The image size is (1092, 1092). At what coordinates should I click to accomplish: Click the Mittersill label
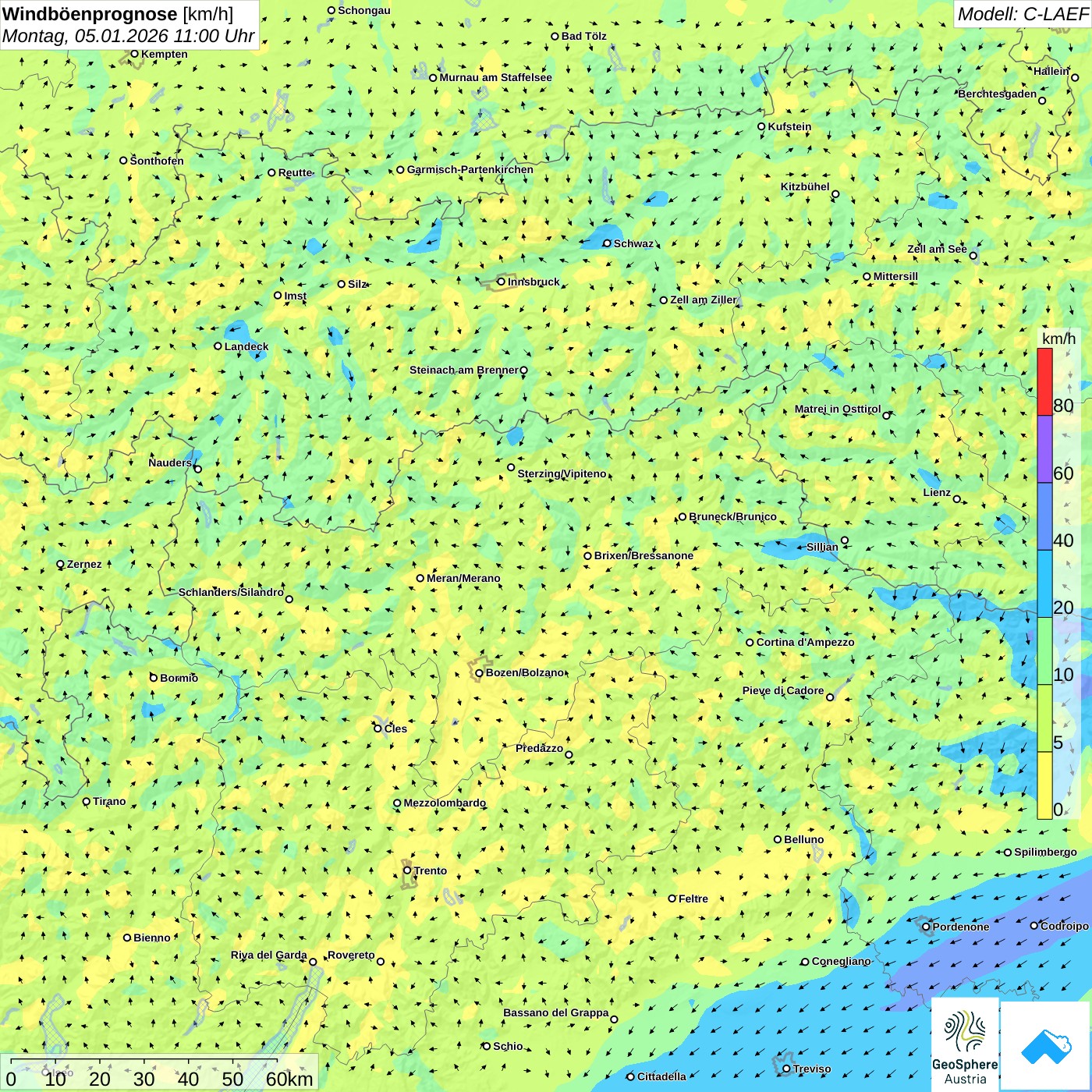tap(895, 276)
